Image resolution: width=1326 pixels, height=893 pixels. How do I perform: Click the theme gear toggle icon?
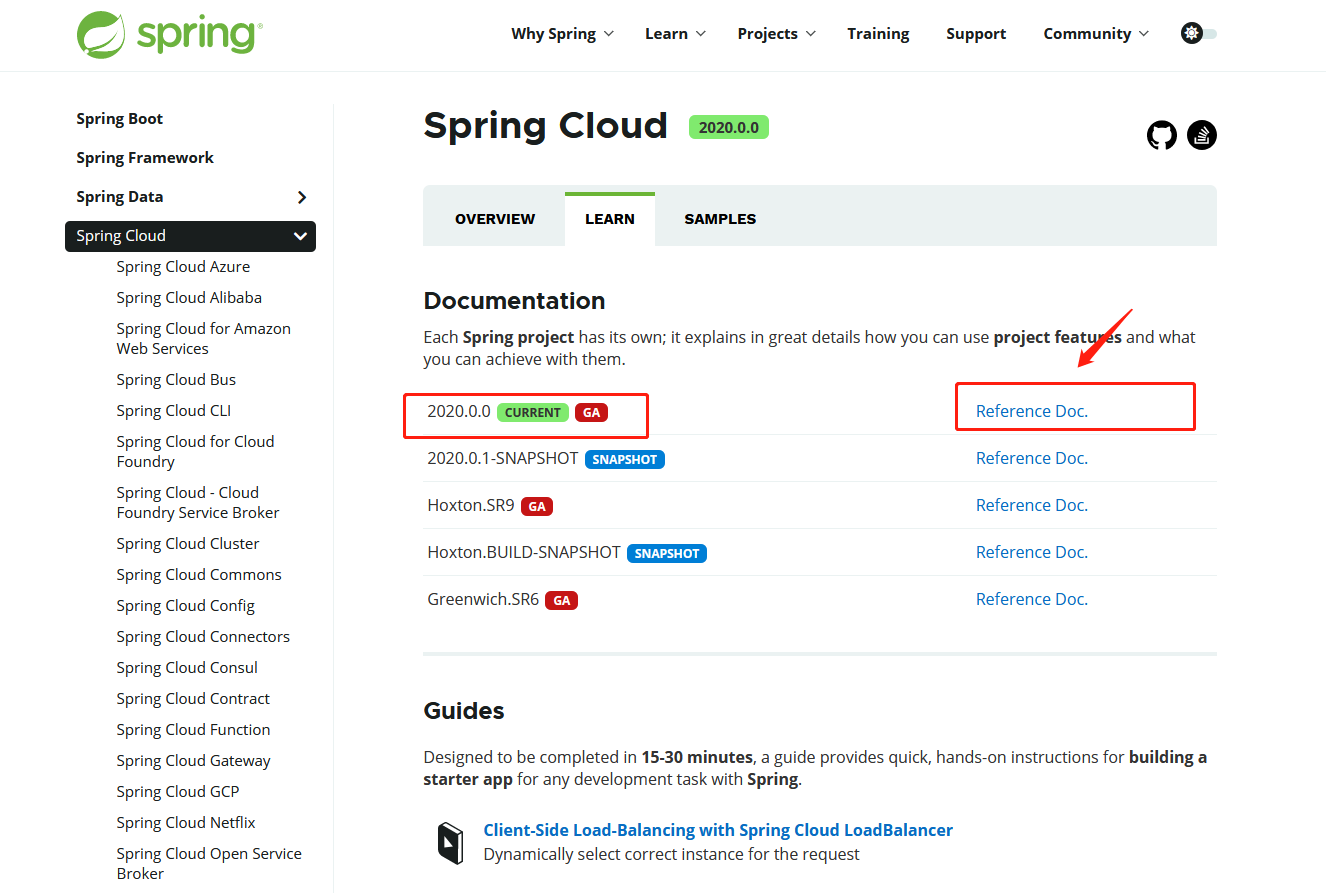click(x=1192, y=32)
